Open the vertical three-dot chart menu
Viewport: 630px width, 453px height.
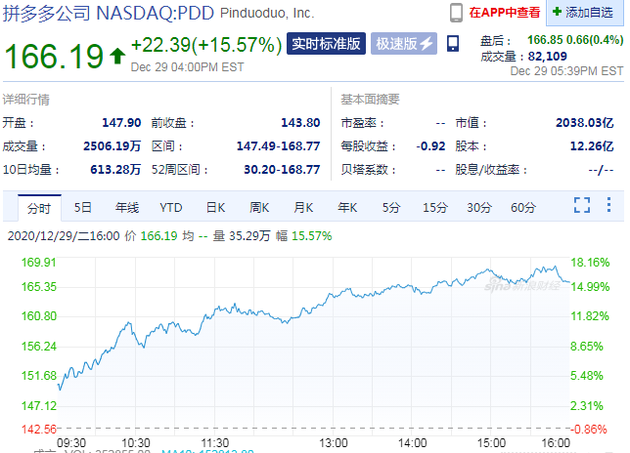point(609,205)
